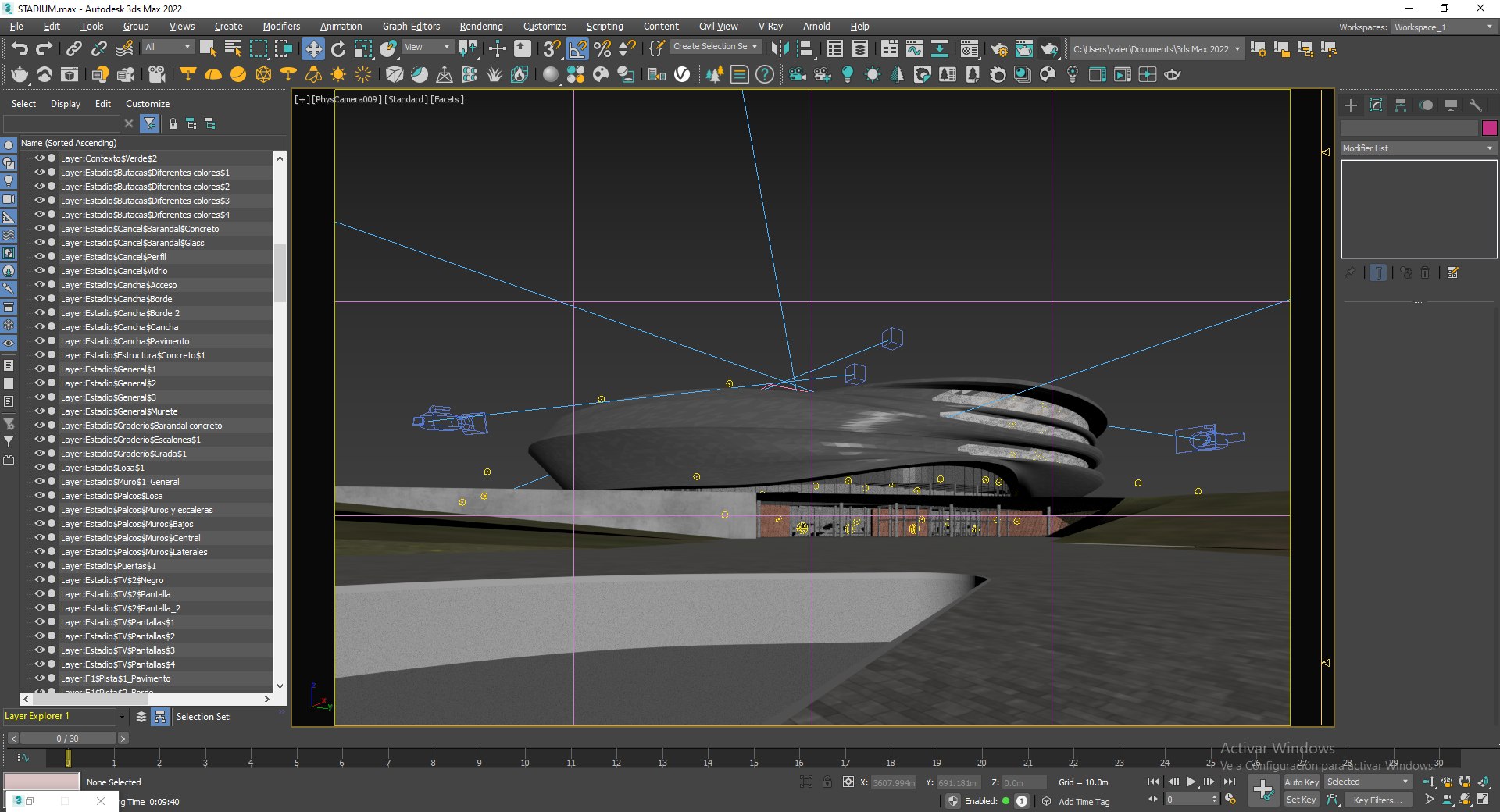Toggle visibility eye of Layer:Contexto$Verde$2
Image resolution: width=1500 pixels, height=812 pixels.
point(39,158)
